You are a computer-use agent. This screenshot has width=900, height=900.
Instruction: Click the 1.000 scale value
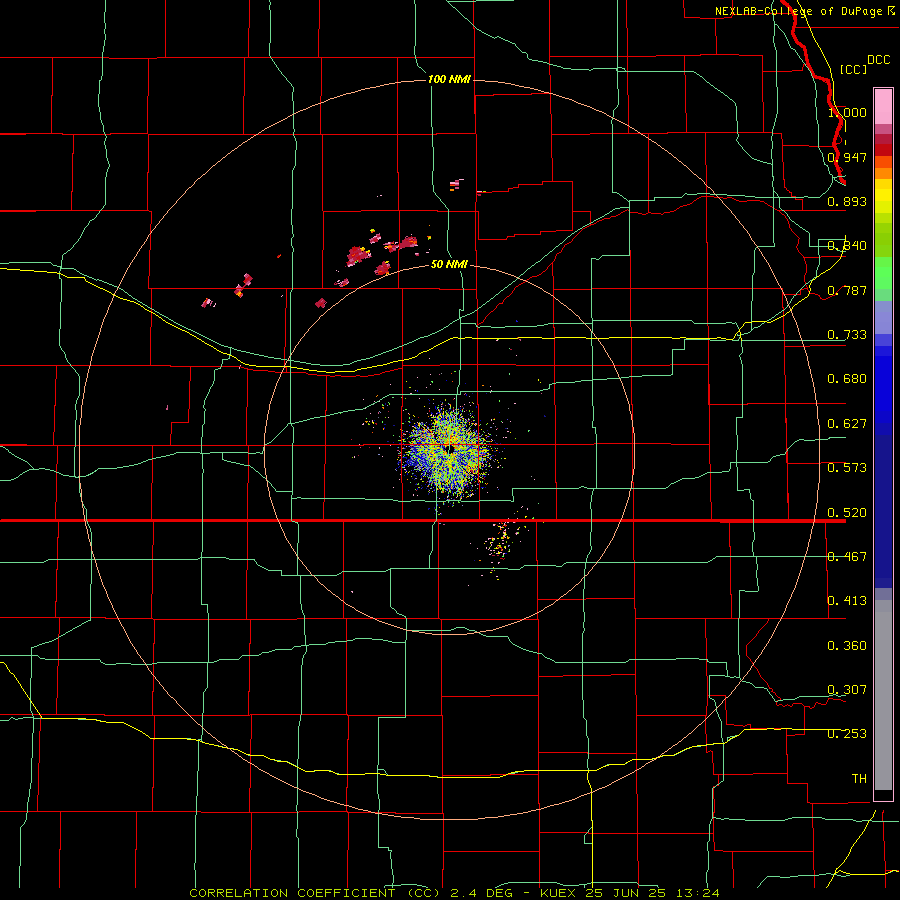click(x=847, y=112)
